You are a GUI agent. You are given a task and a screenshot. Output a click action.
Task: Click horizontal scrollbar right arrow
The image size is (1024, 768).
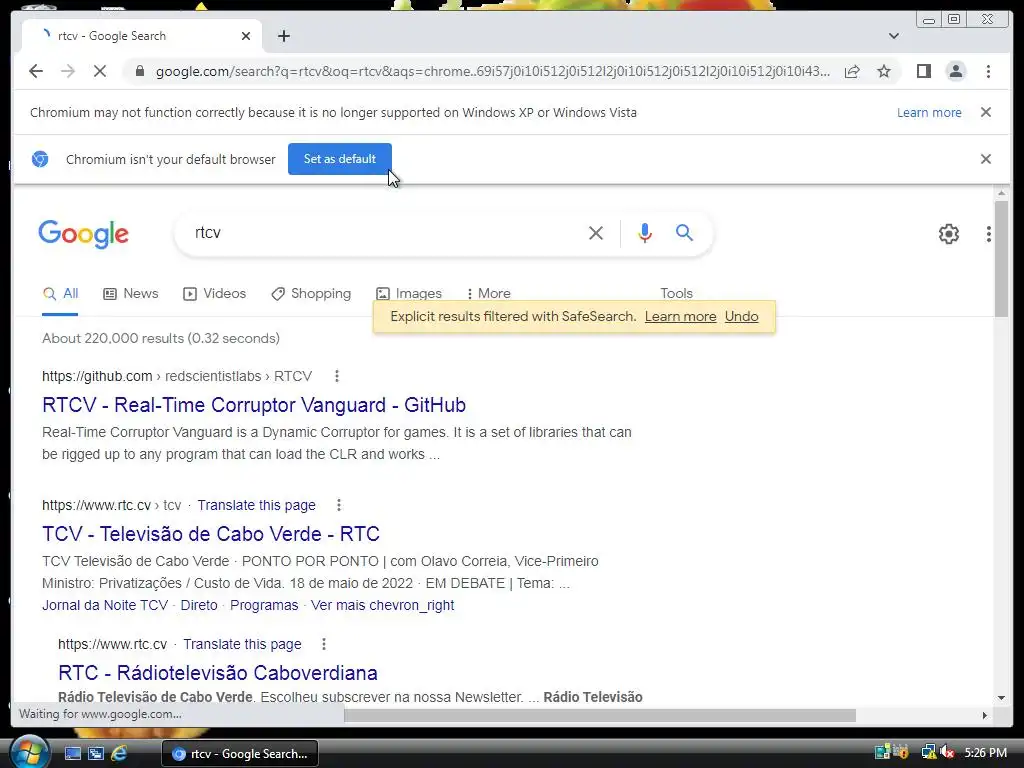[x=984, y=716]
